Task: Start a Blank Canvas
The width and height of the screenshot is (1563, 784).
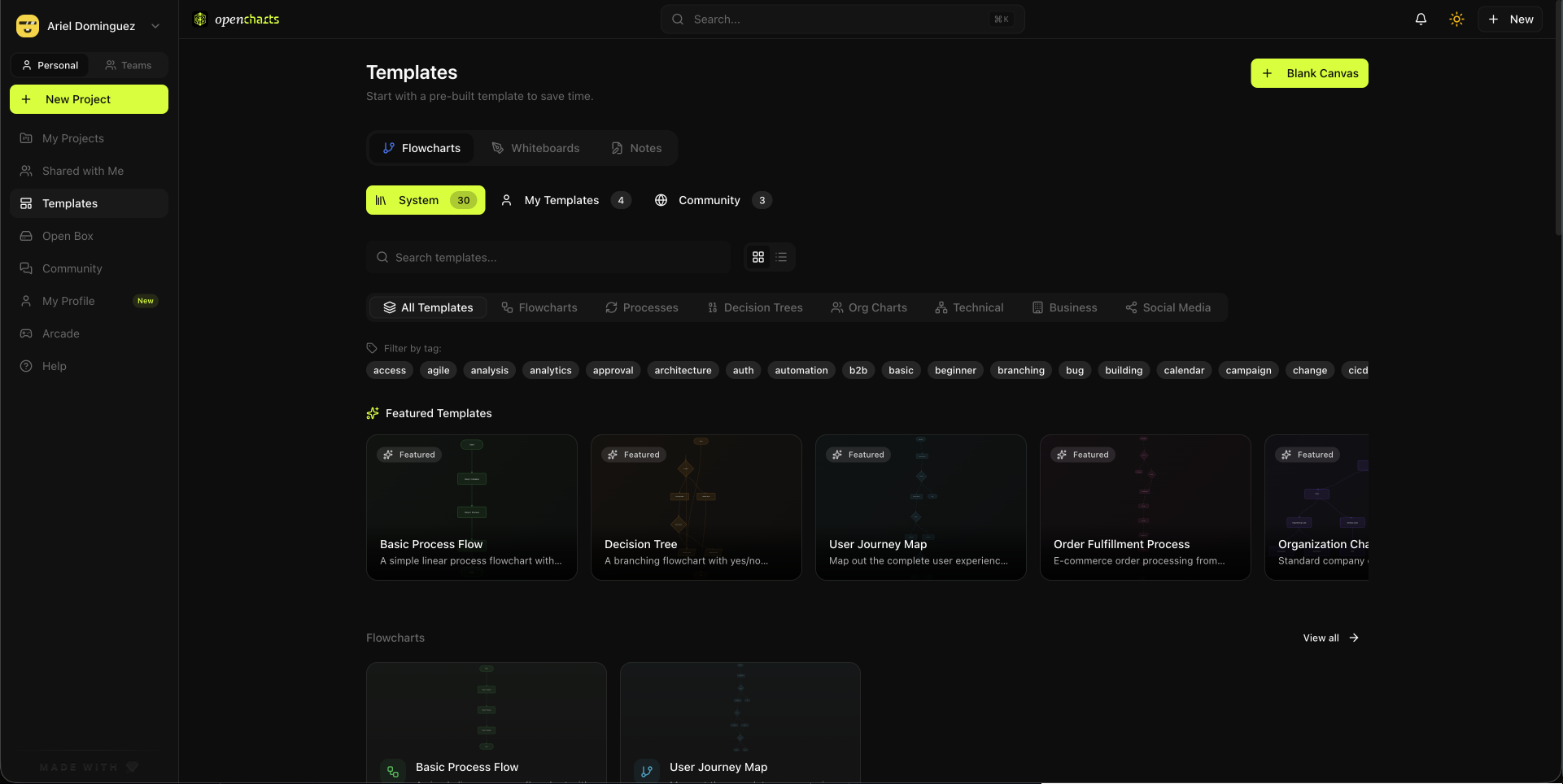Action: pos(1308,73)
